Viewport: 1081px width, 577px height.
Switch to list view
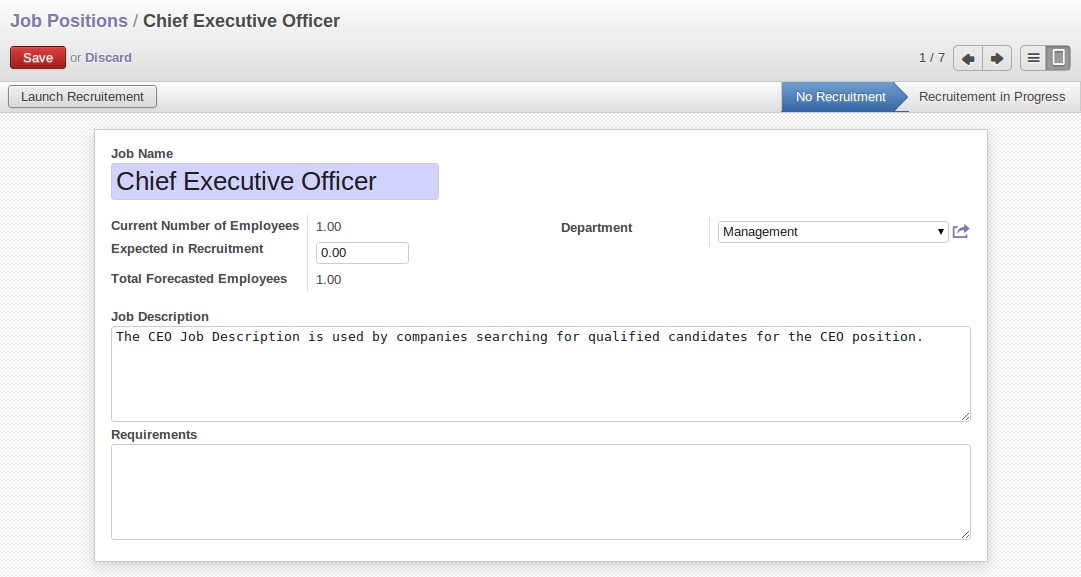pyautogui.click(x=1033, y=58)
